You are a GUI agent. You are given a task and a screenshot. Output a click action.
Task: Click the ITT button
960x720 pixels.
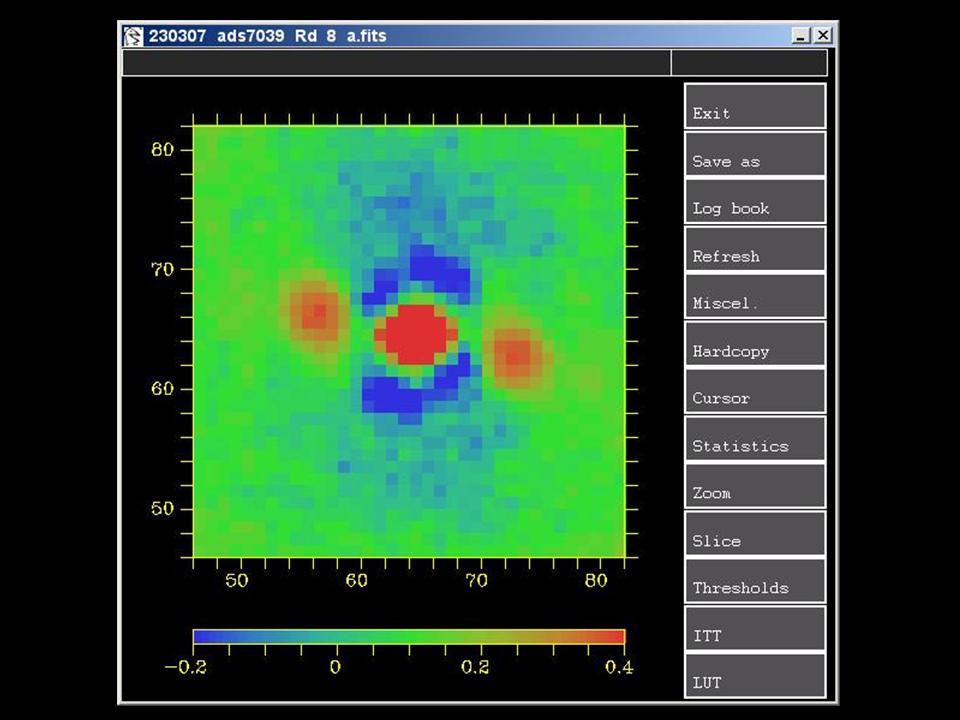(755, 629)
